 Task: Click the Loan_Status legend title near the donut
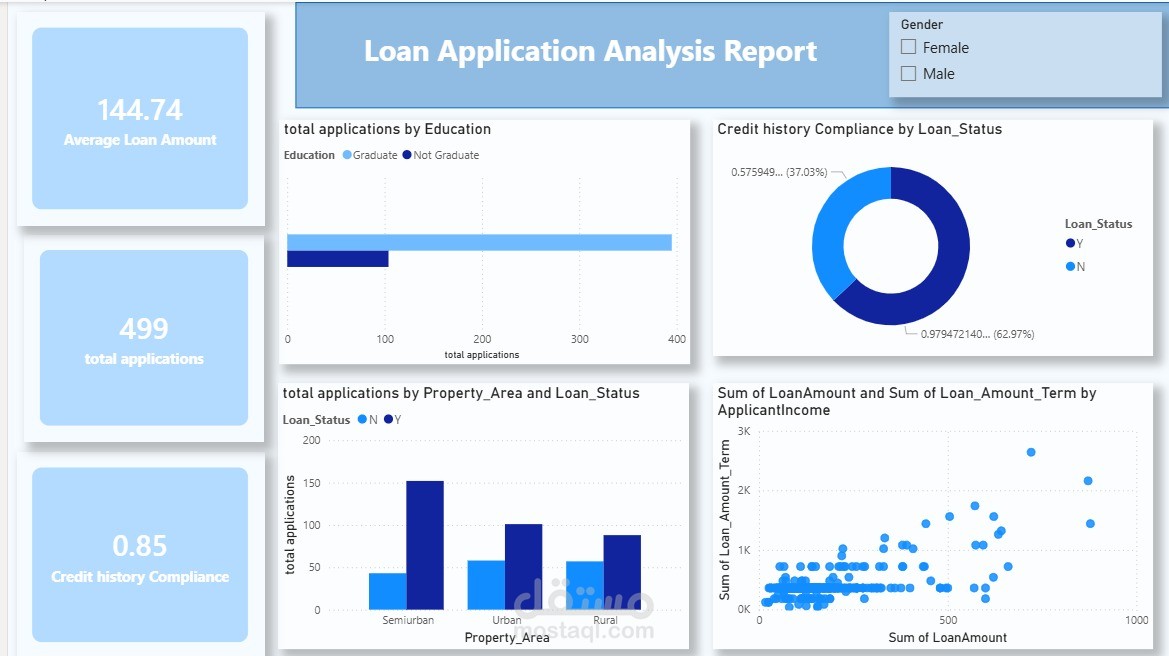click(x=1099, y=223)
